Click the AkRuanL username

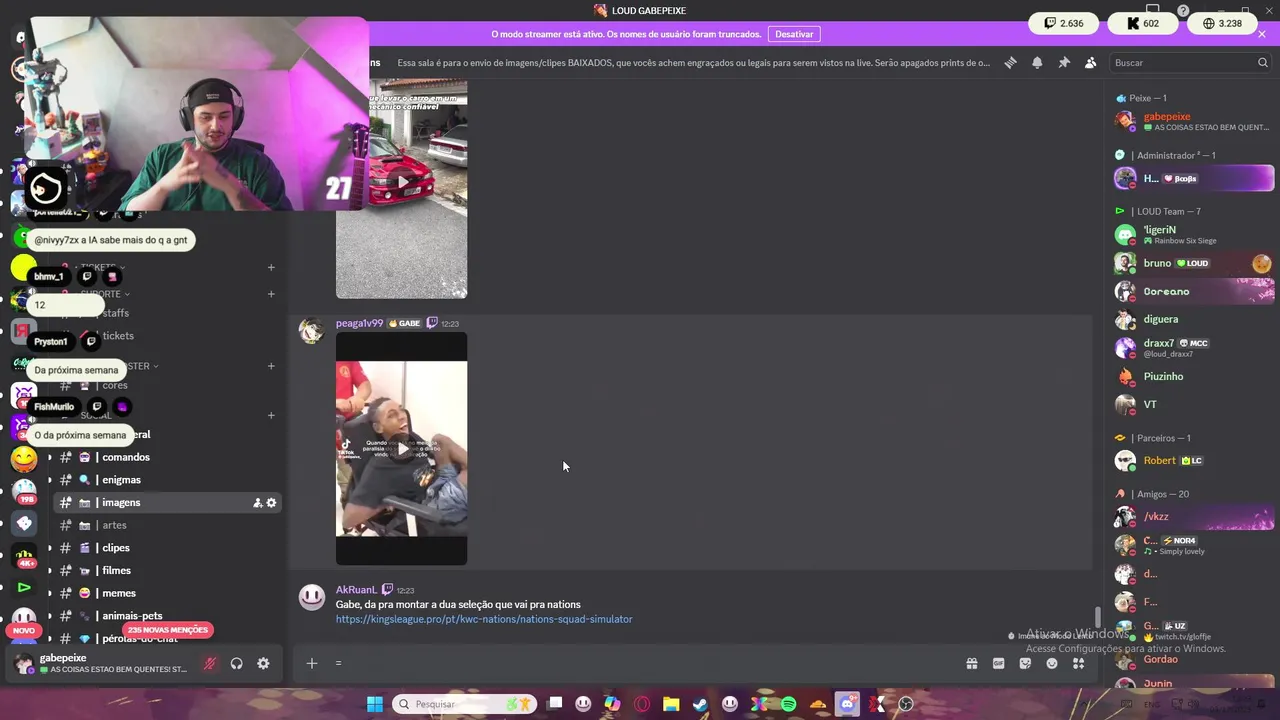pyautogui.click(x=356, y=590)
